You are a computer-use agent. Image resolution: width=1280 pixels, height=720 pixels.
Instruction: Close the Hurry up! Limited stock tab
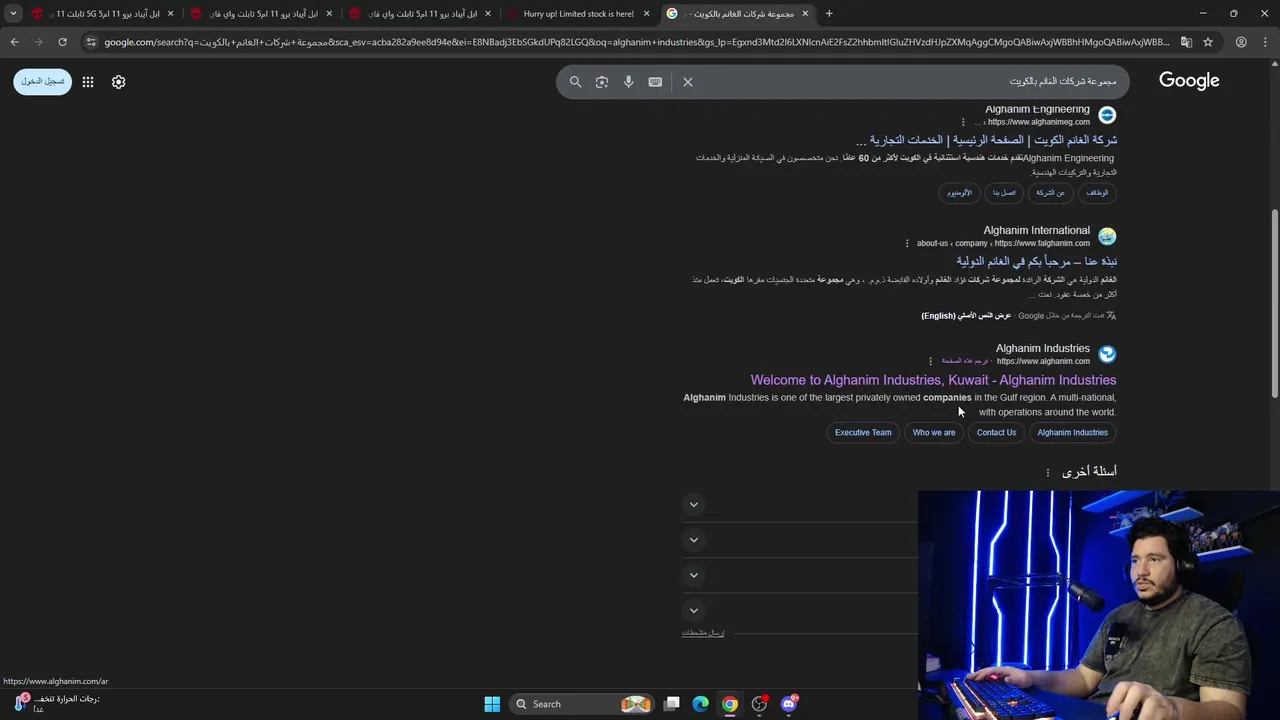tap(647, 14)
